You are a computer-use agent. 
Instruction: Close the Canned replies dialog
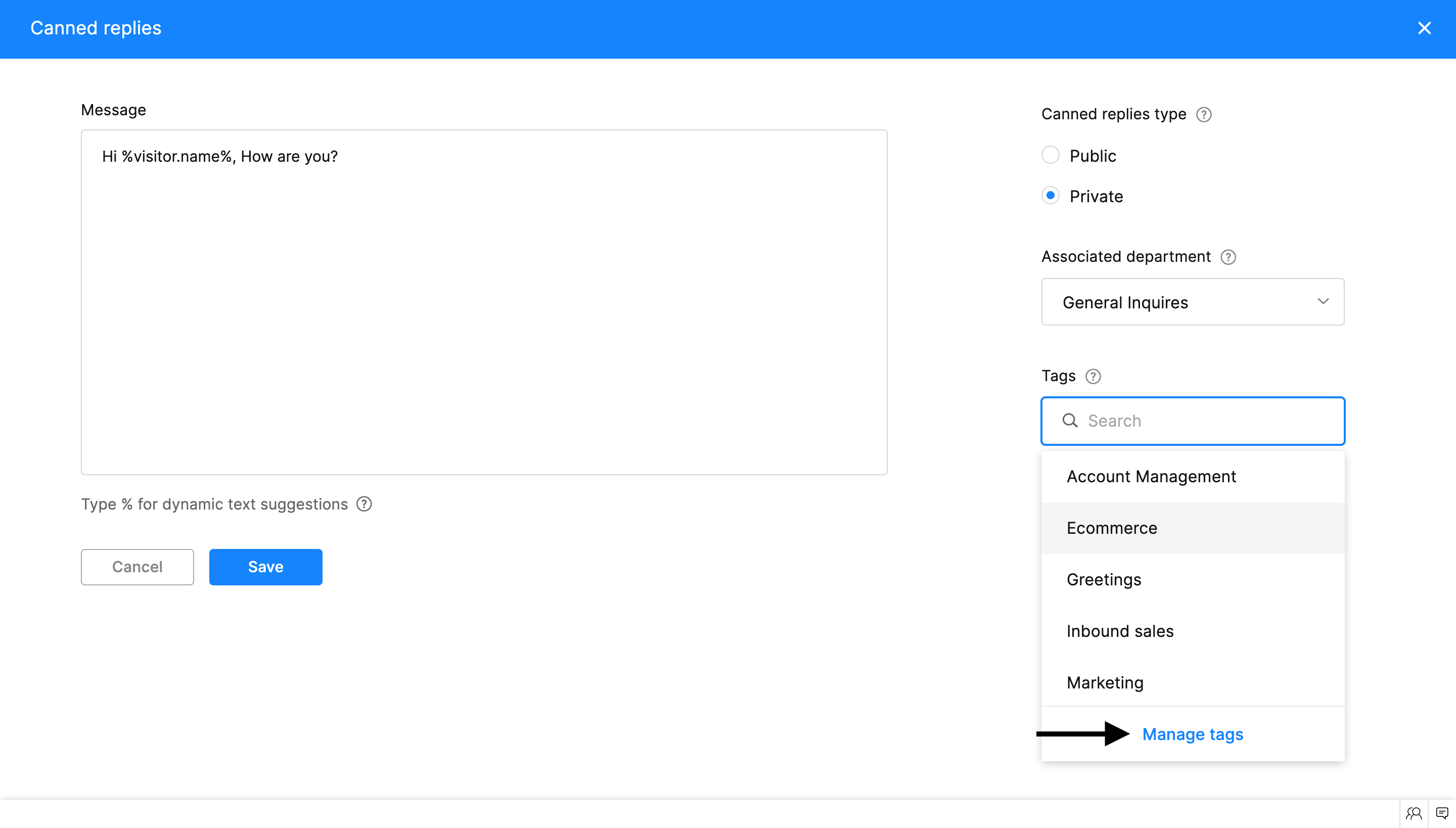(x=1424, y=28)
